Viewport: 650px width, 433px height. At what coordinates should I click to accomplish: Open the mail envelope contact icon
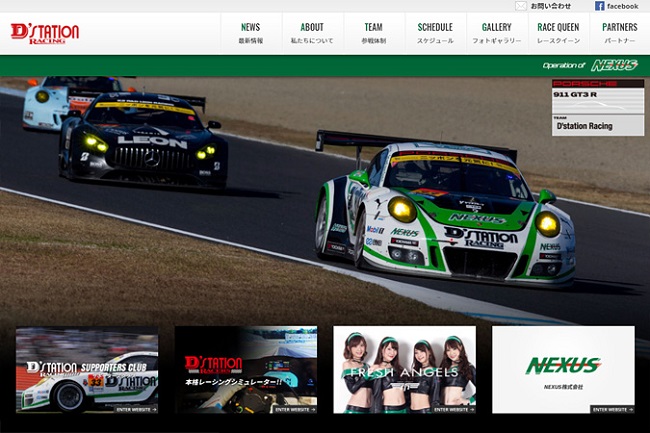[x=521, y=6]
